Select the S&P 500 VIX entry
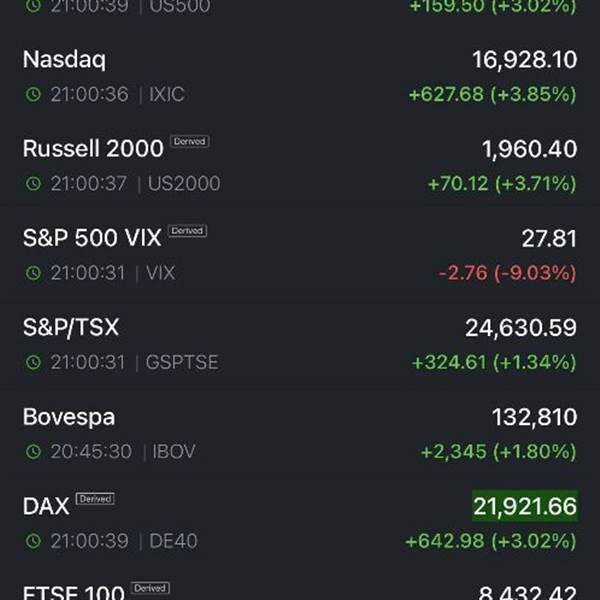600x600 pixels. pos(300,255)
